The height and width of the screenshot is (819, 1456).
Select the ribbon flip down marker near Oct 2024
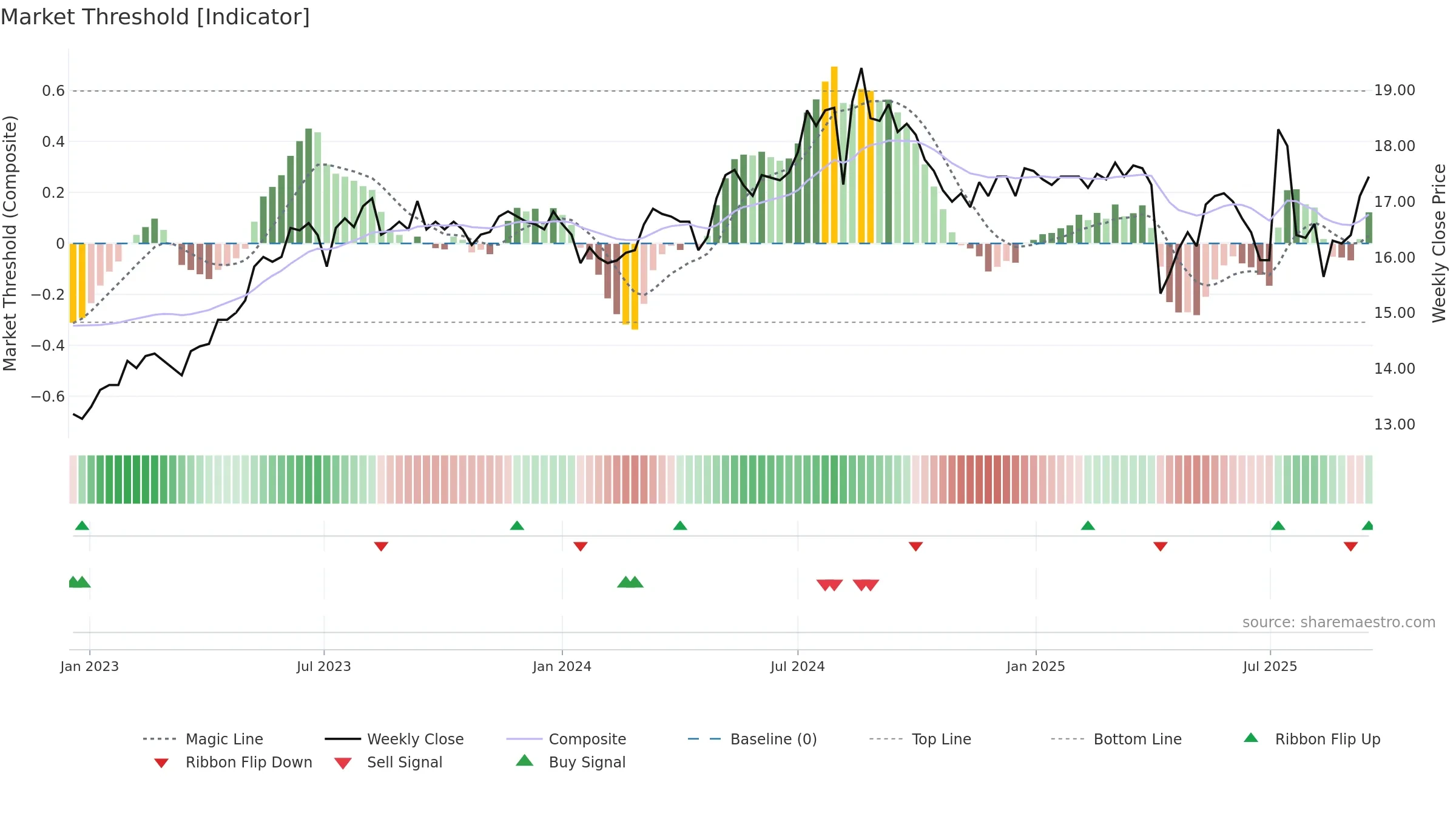coord(916,547)
